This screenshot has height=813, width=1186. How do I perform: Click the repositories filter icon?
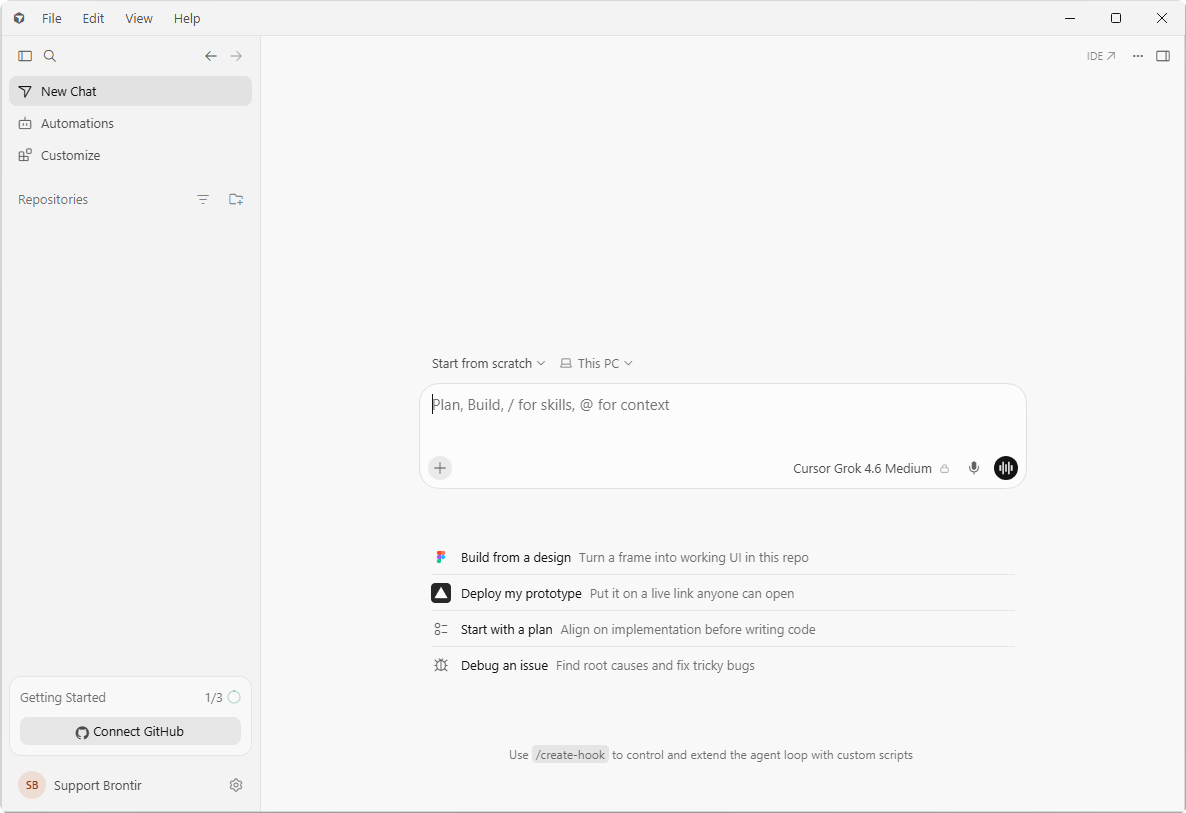203,200
